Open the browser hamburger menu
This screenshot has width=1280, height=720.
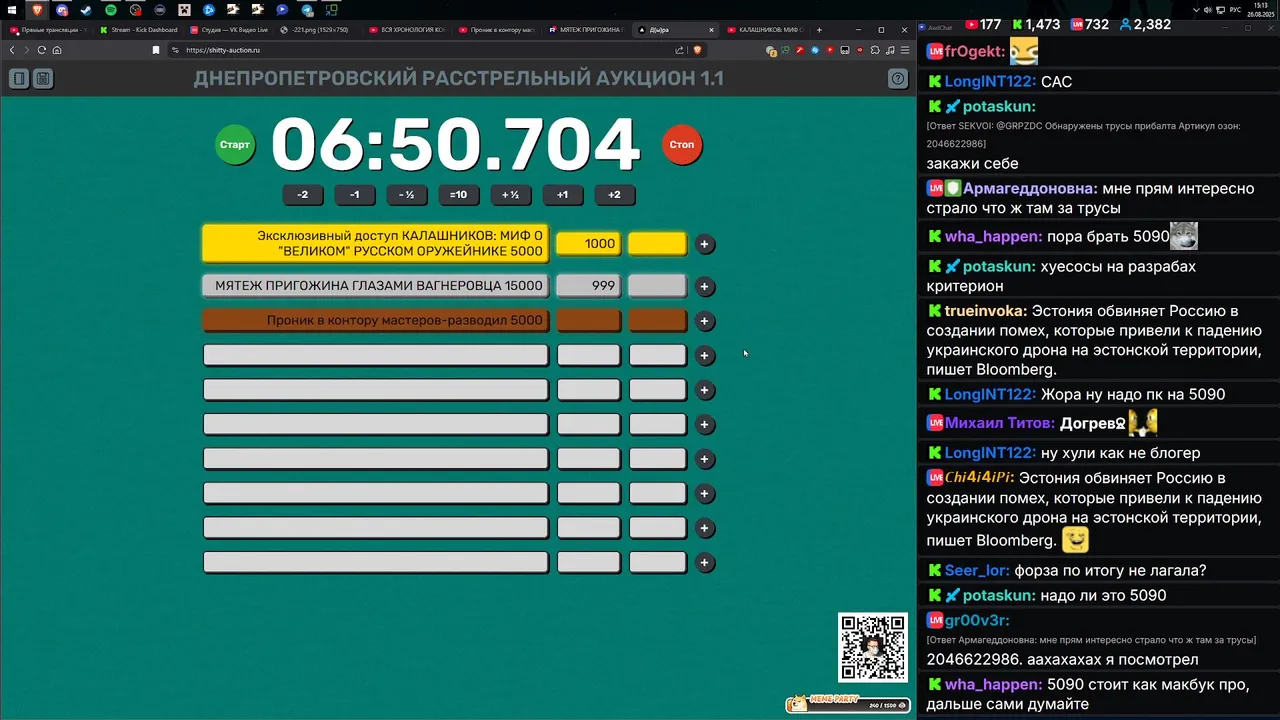(x=905, y=50)
